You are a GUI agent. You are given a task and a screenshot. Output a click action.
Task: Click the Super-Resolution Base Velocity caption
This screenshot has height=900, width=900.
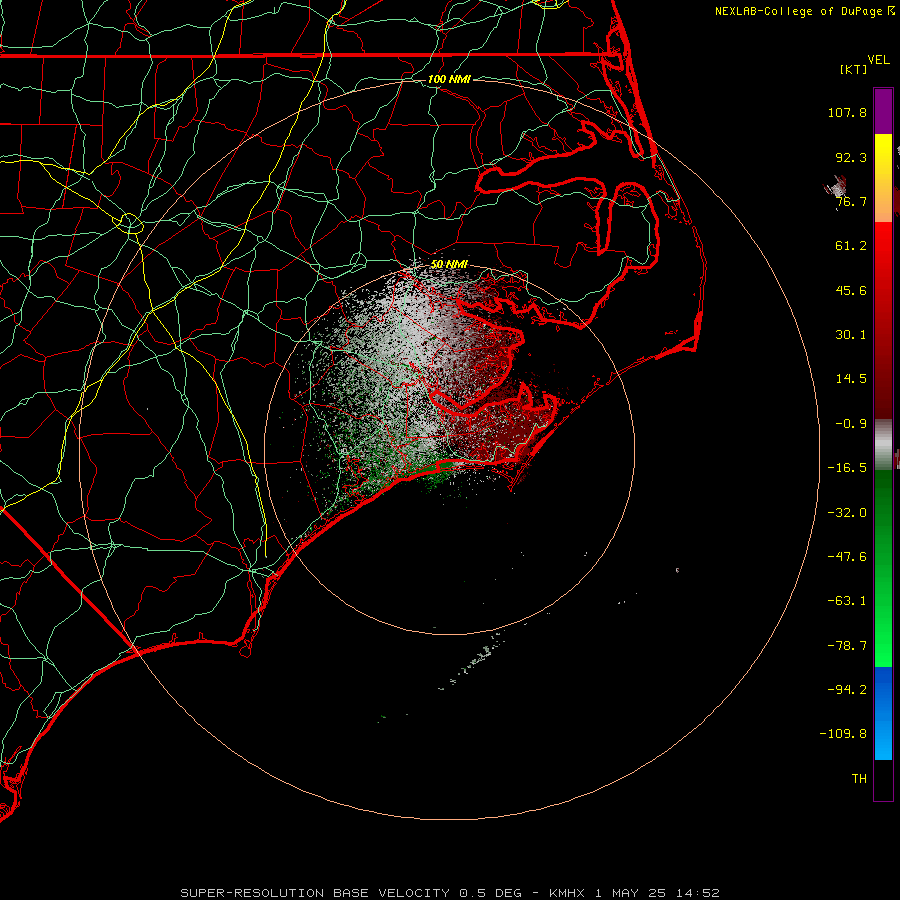click(x=449, y=893)
